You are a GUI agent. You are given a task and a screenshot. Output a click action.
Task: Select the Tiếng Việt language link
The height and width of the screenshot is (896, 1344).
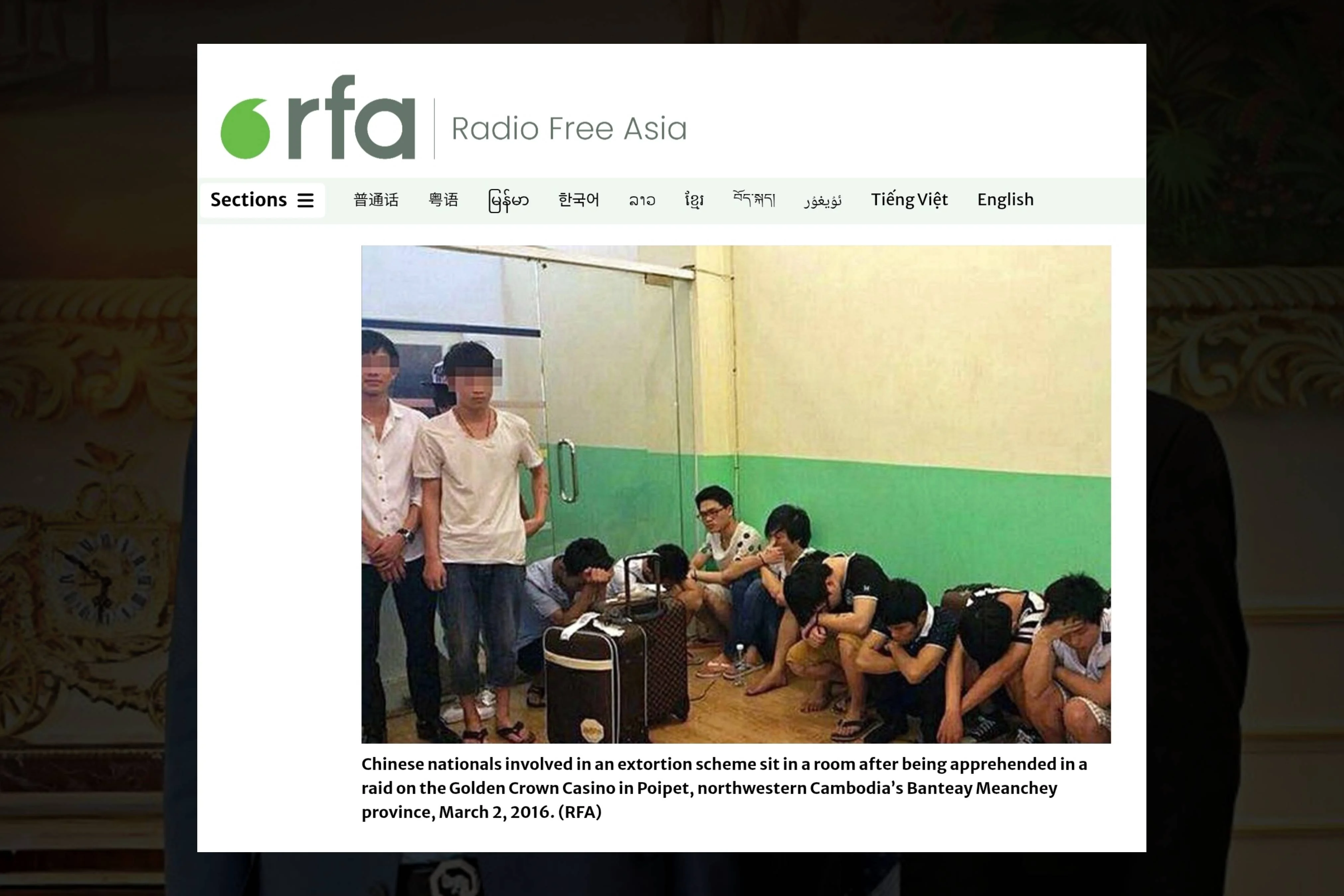pos(909,200)
